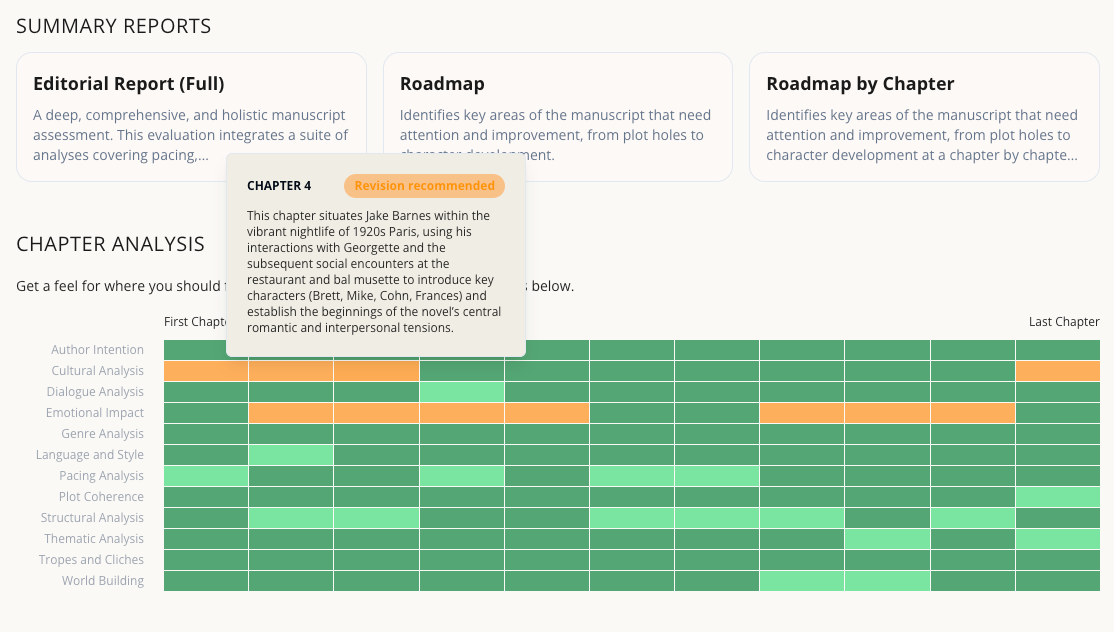Viewport: 1114px width, 632px height.
Task: Click the first orange cell in Cultural Analysis row
Action: (205, 370)
